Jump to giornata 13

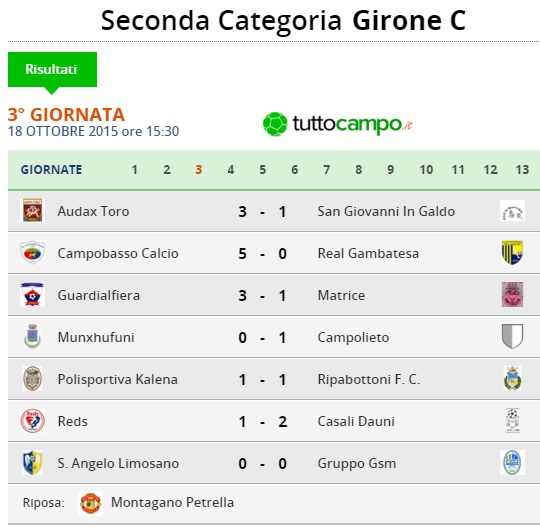[x=522, y=169]
